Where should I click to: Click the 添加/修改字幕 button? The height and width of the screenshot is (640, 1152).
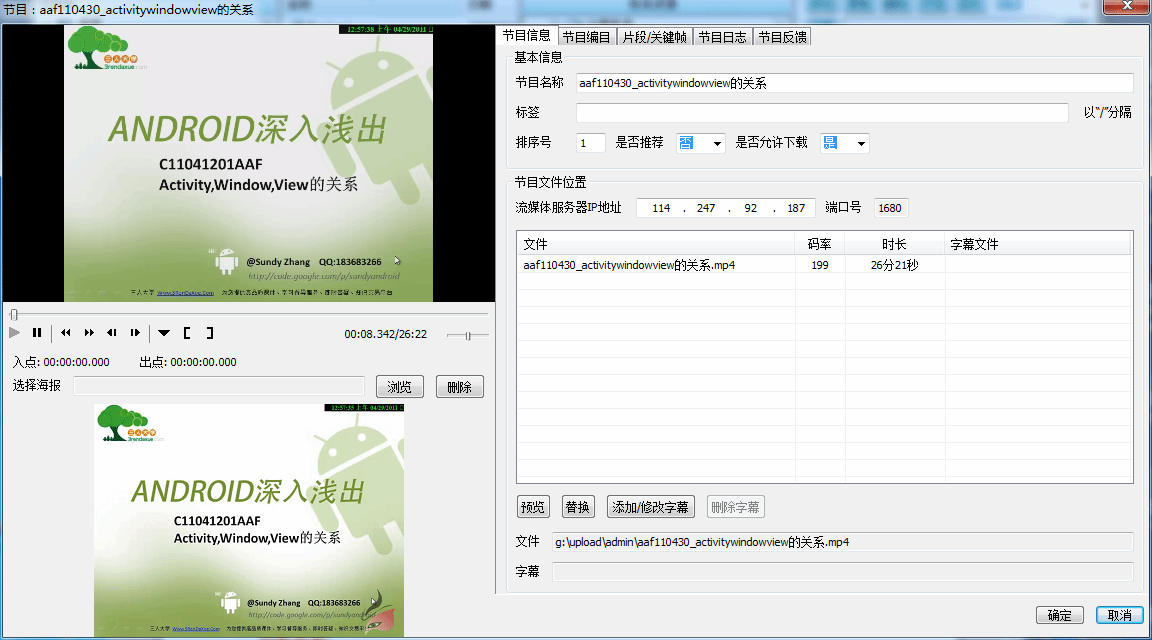650,507
